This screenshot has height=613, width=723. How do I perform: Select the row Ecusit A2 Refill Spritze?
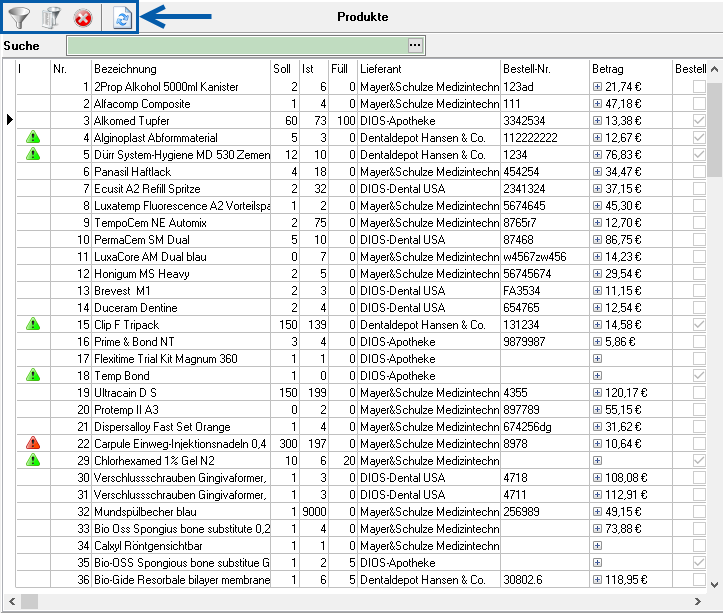361,189
